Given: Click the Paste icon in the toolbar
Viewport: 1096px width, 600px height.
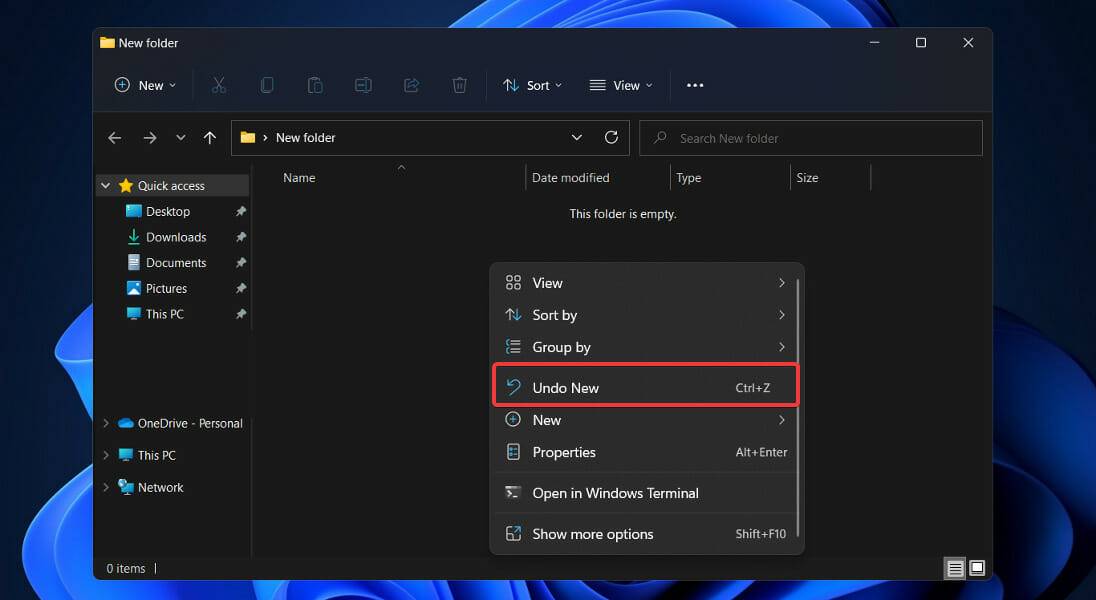Looking at the screenshot, I should pos(315,85).
